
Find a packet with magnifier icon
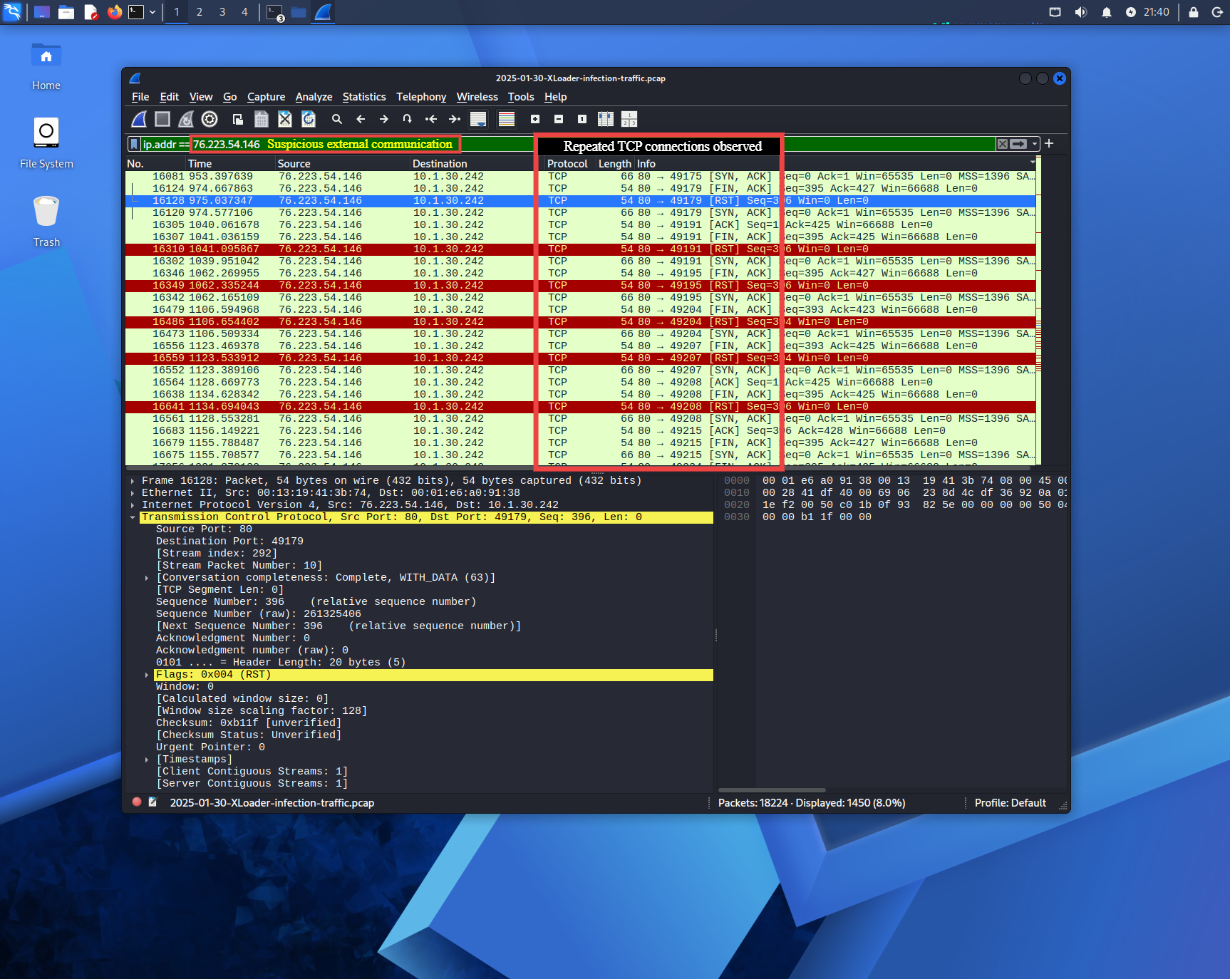click(x=337, y=119)
